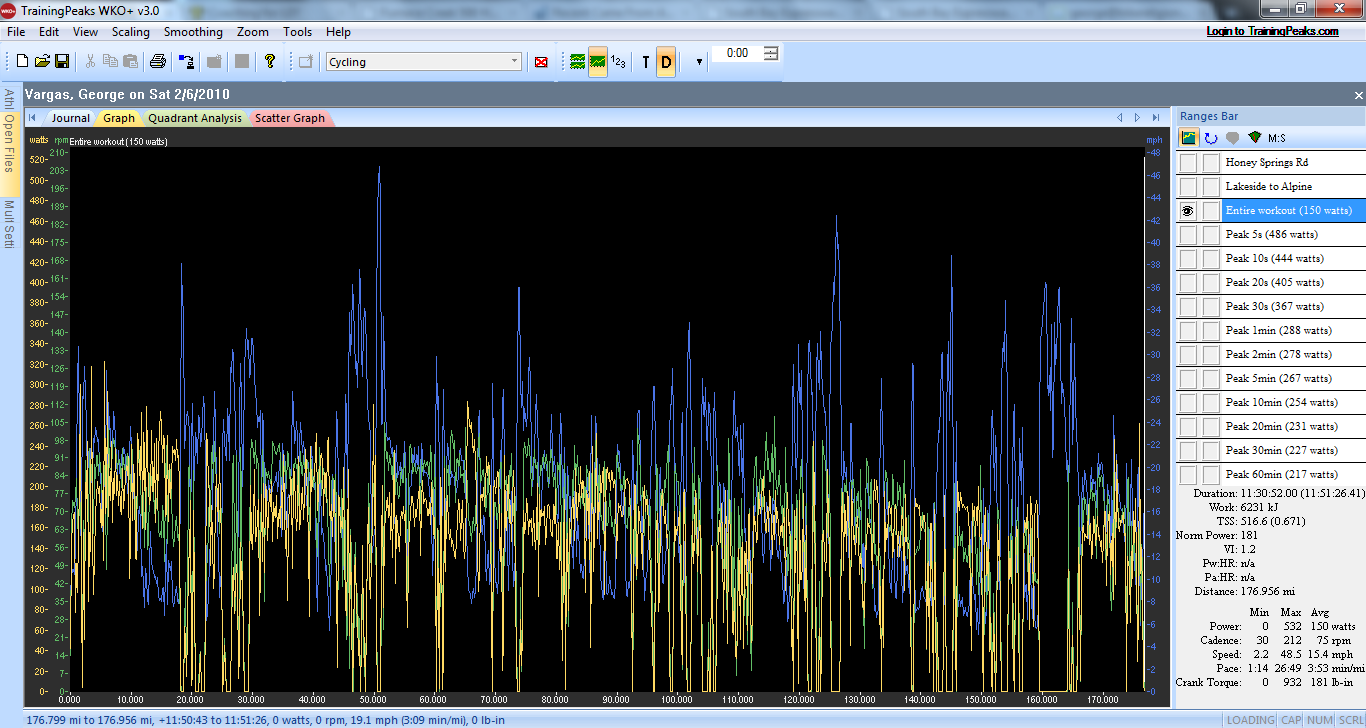Expand the small black toolbar options arrow
1366x728 pixels.
coord(698,62)
